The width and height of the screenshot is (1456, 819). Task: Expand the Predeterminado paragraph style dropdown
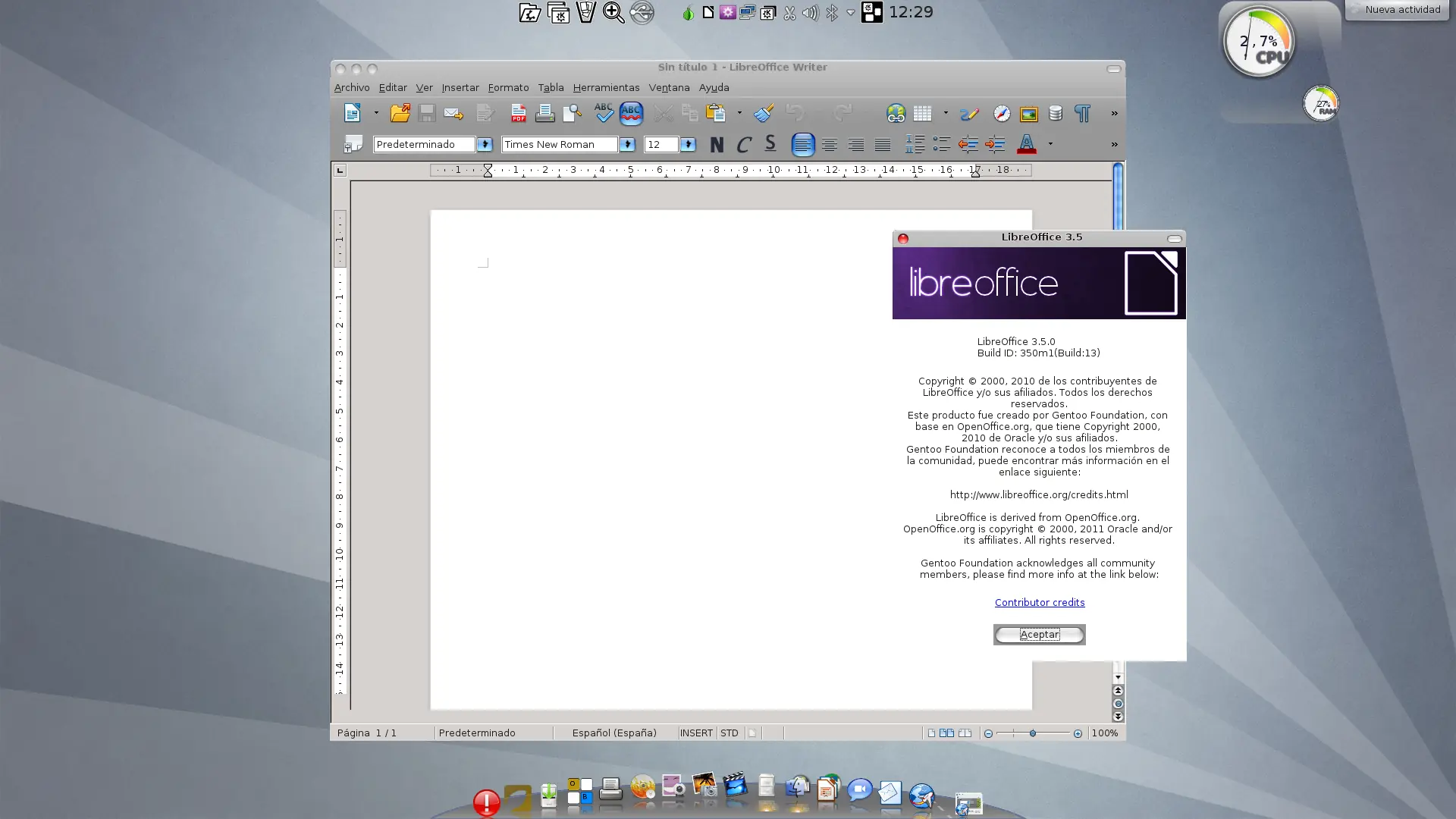[485, 144]
